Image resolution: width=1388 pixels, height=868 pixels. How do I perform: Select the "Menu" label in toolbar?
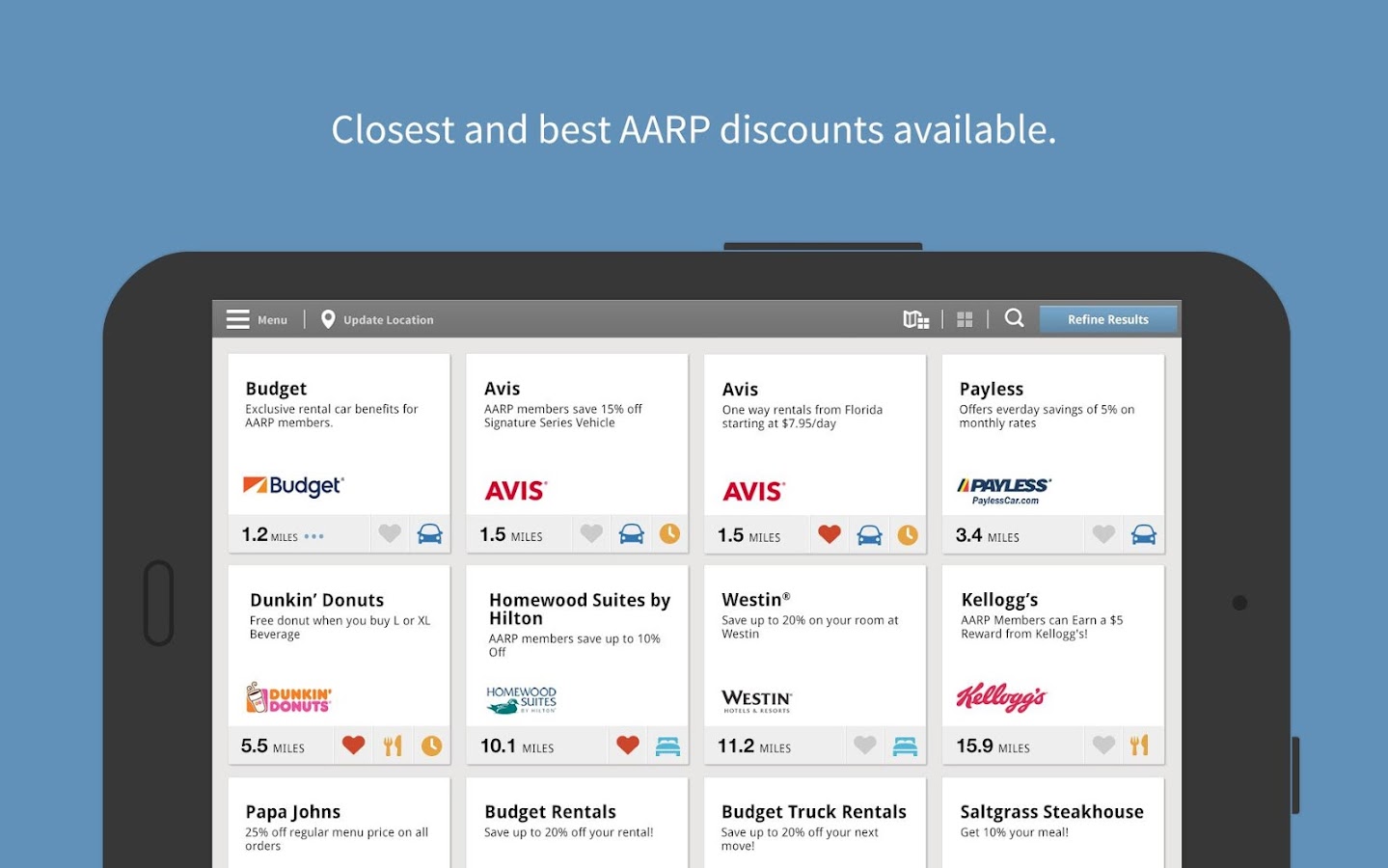pyautogui.click(x=272, y=320)
